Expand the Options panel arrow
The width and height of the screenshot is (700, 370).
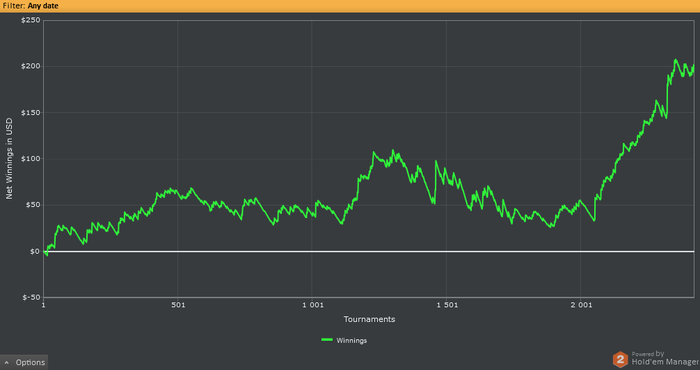click(7, 363)
